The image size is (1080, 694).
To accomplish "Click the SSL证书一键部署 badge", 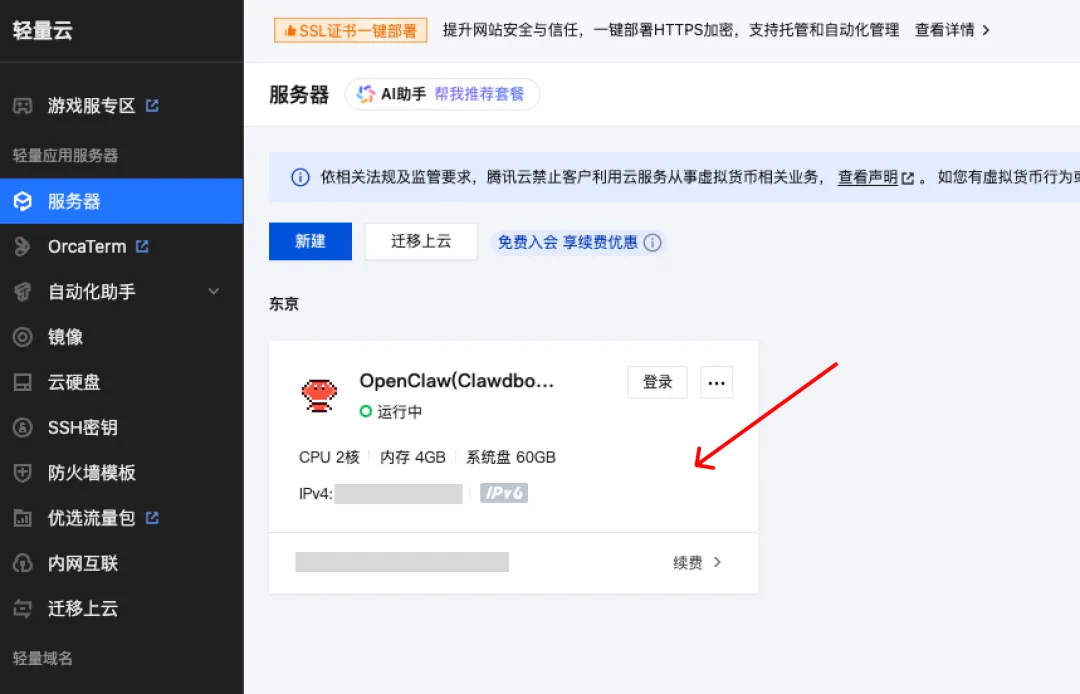I will tap(351, 30).
